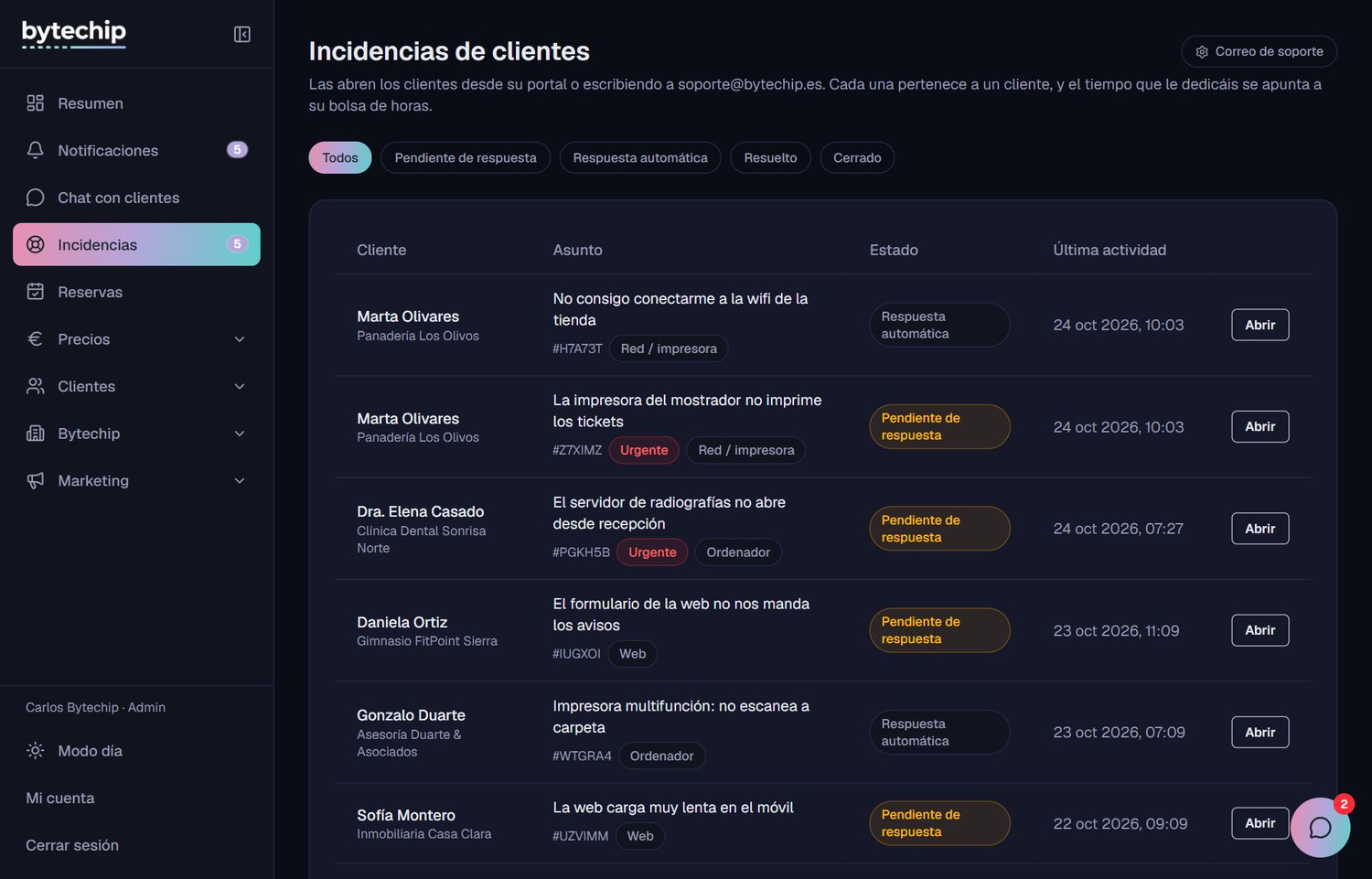Expand the Bytechip submenu chevron

pyautogui.click(x=240, y=434)
